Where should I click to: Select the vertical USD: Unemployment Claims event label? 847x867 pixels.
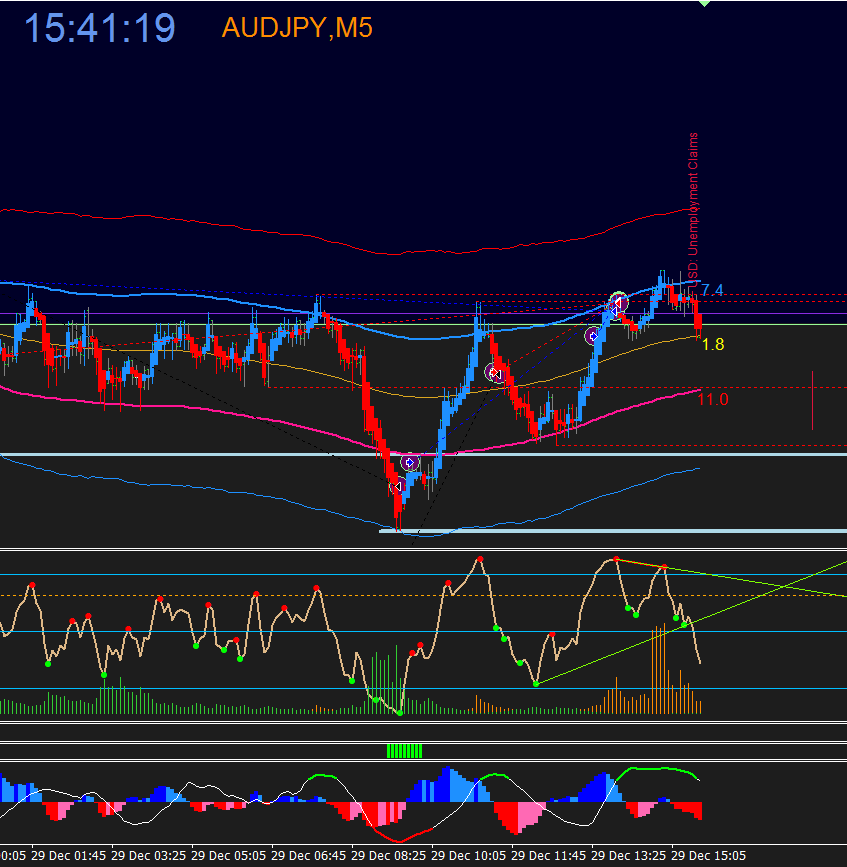[x=693, y=208]
